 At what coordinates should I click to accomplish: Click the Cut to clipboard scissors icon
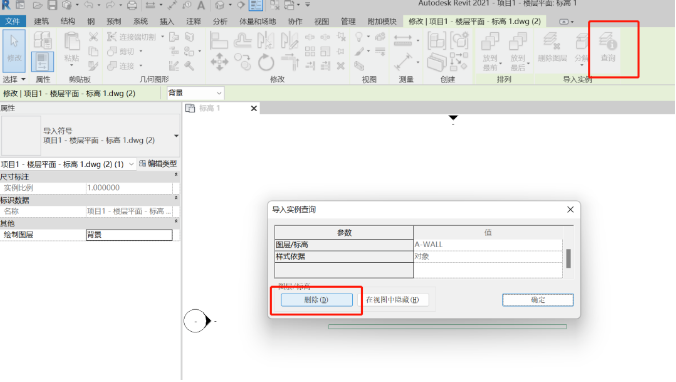tap(93, 37)
